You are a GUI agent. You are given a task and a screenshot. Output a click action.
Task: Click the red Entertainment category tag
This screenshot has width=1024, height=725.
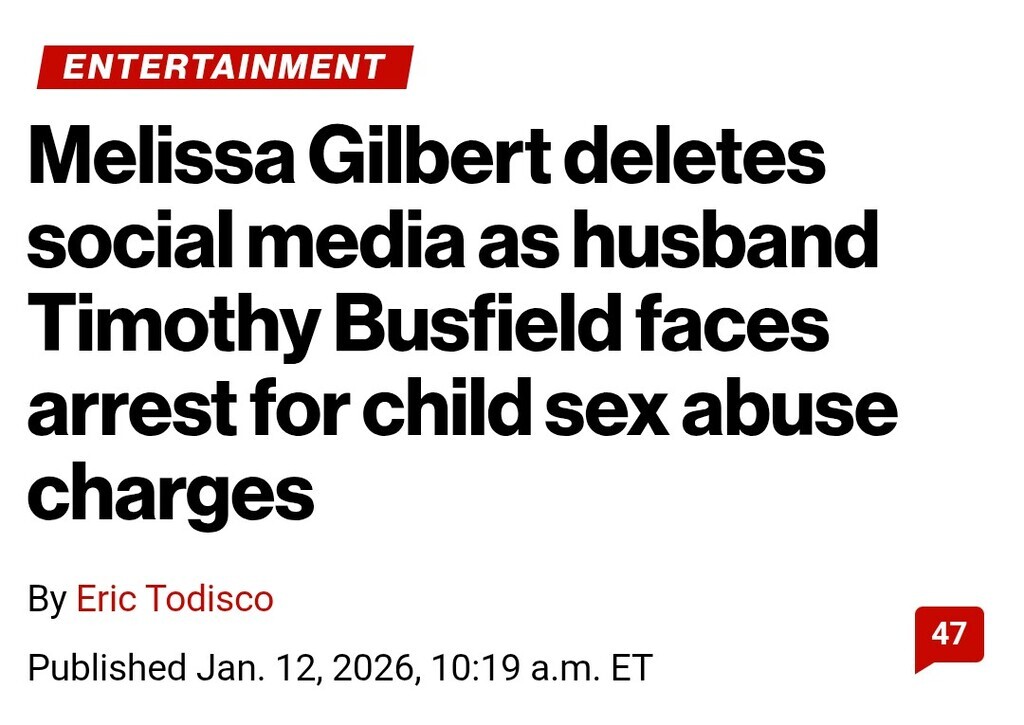(x=224, y=67)
